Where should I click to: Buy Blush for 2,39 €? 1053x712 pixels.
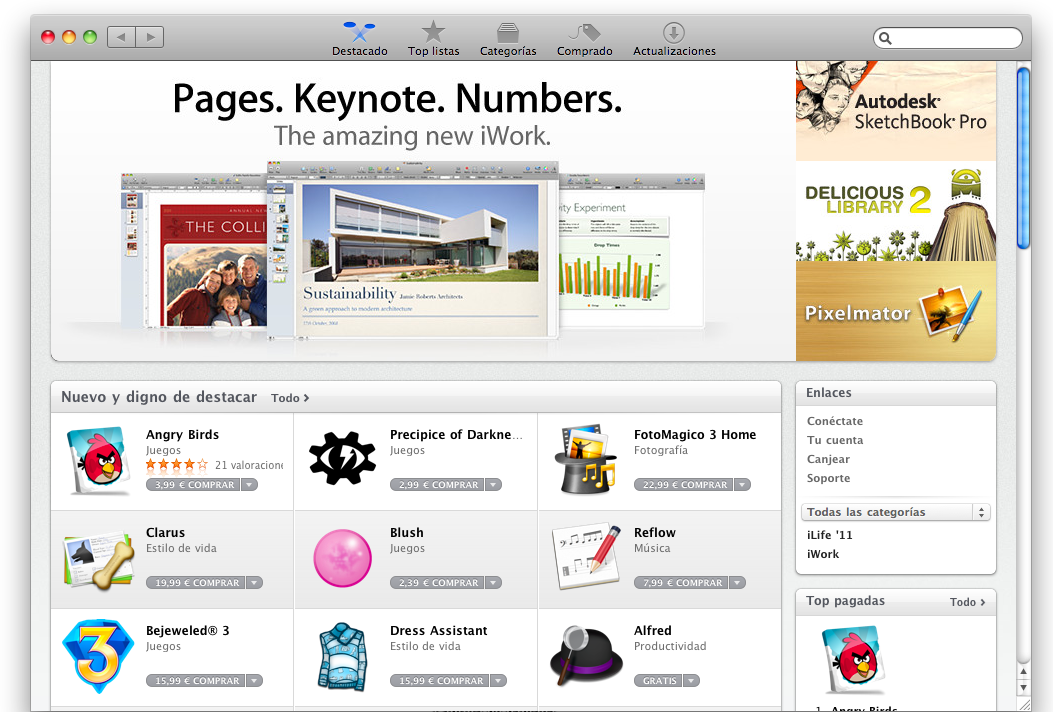[438, 582]
